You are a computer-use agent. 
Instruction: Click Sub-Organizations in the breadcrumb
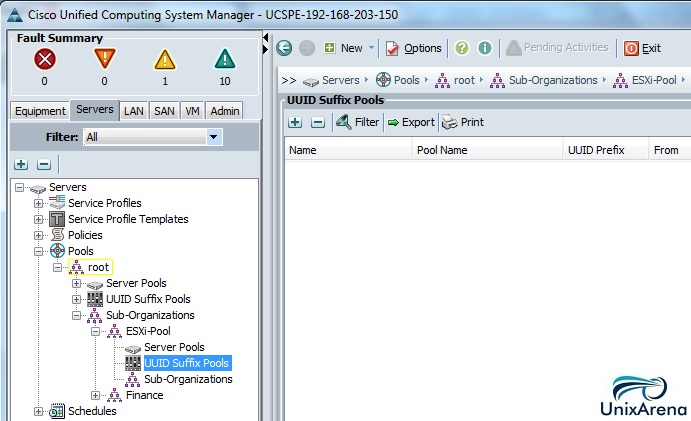click(x=553, y=80)
